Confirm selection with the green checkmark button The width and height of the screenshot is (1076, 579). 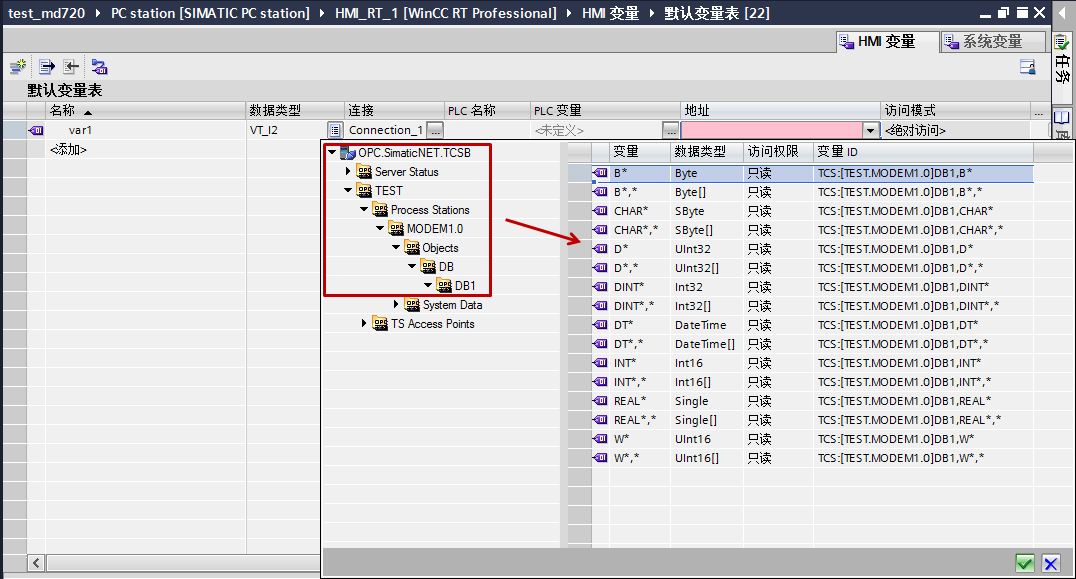tap(1025, 563)
